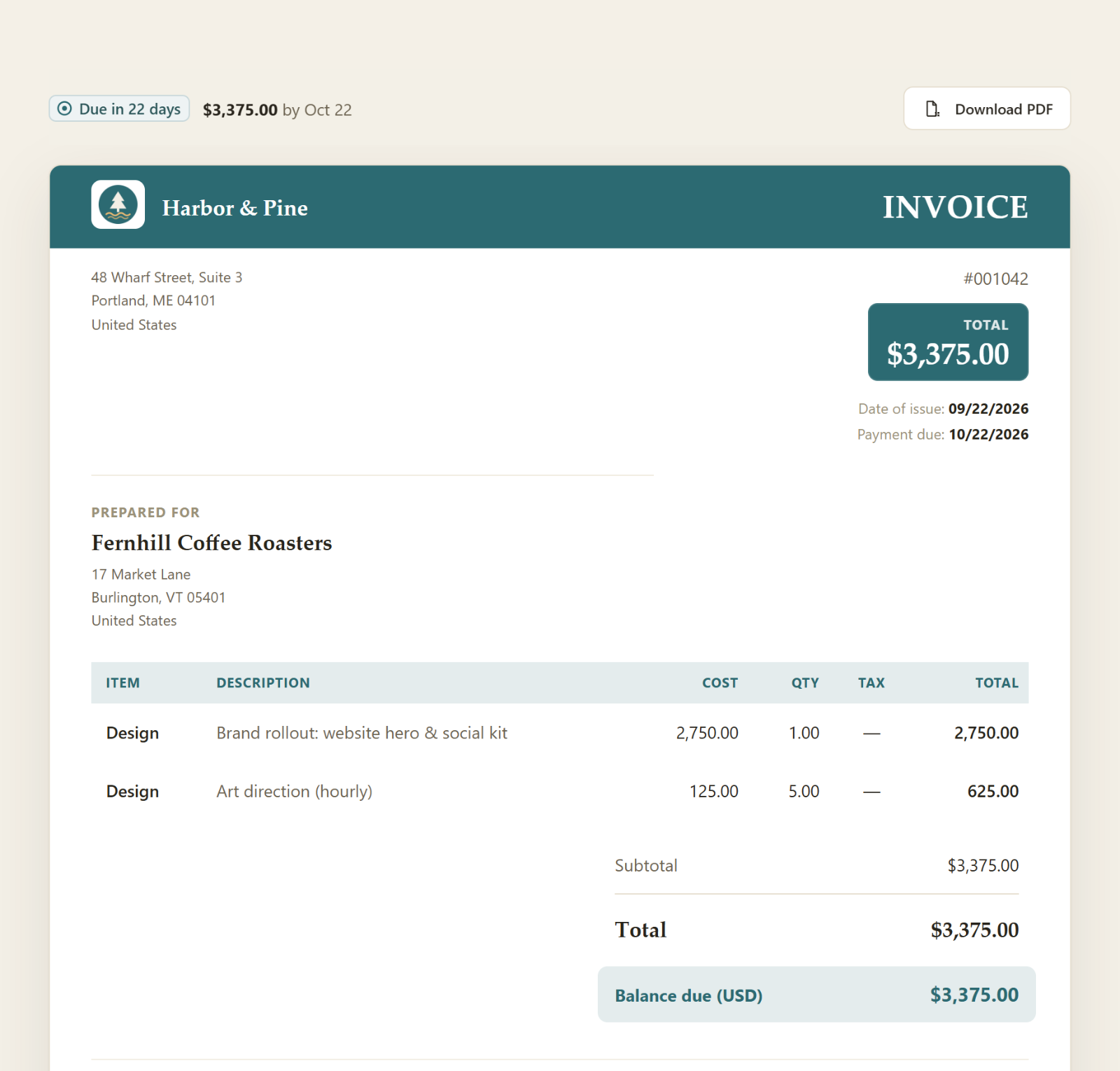Click the QTY column header
1120x1071 pixels.
pos(805,682)
